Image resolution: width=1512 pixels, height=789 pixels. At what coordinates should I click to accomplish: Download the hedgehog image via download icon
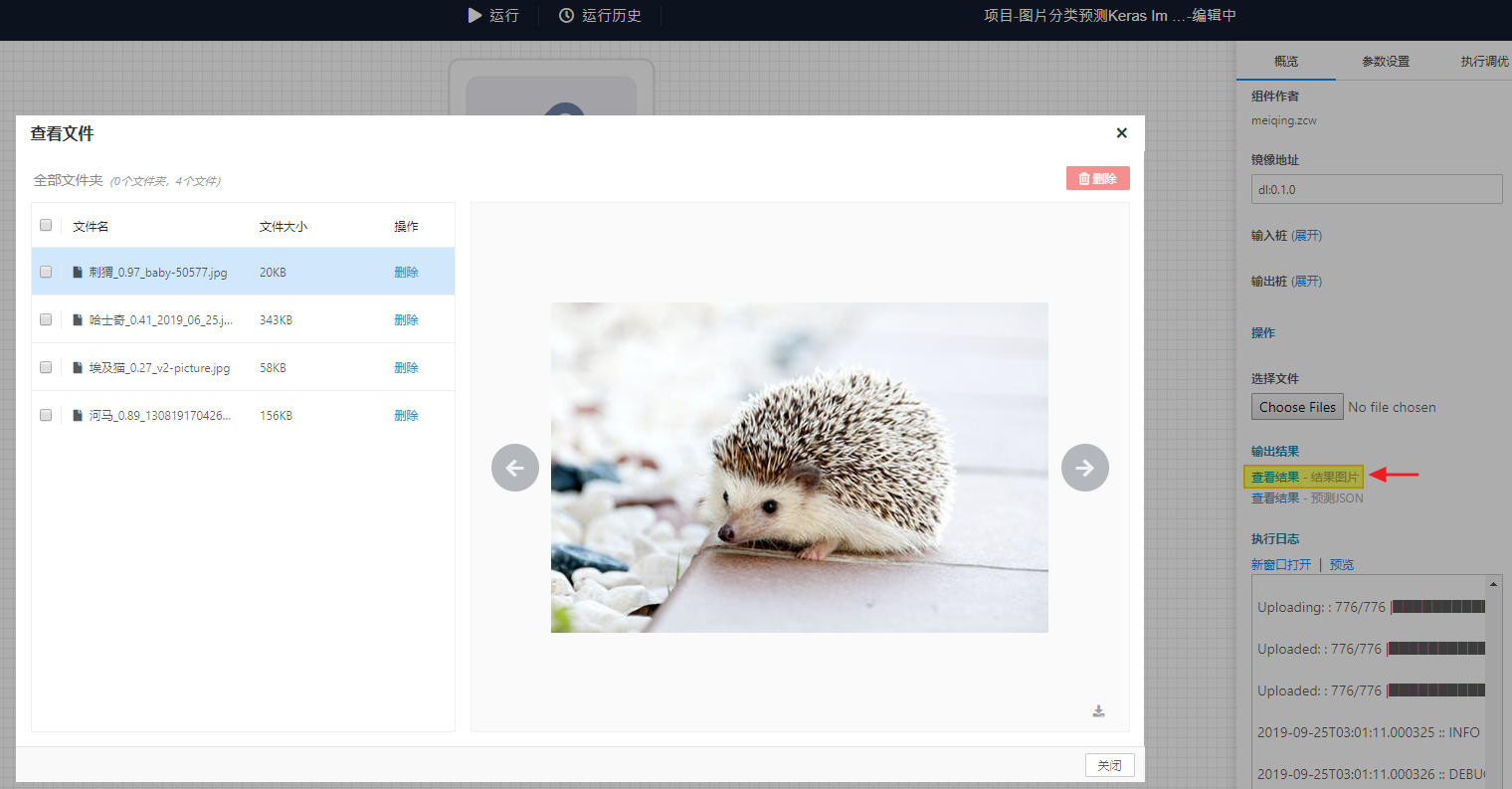(x=1098, y=710)
